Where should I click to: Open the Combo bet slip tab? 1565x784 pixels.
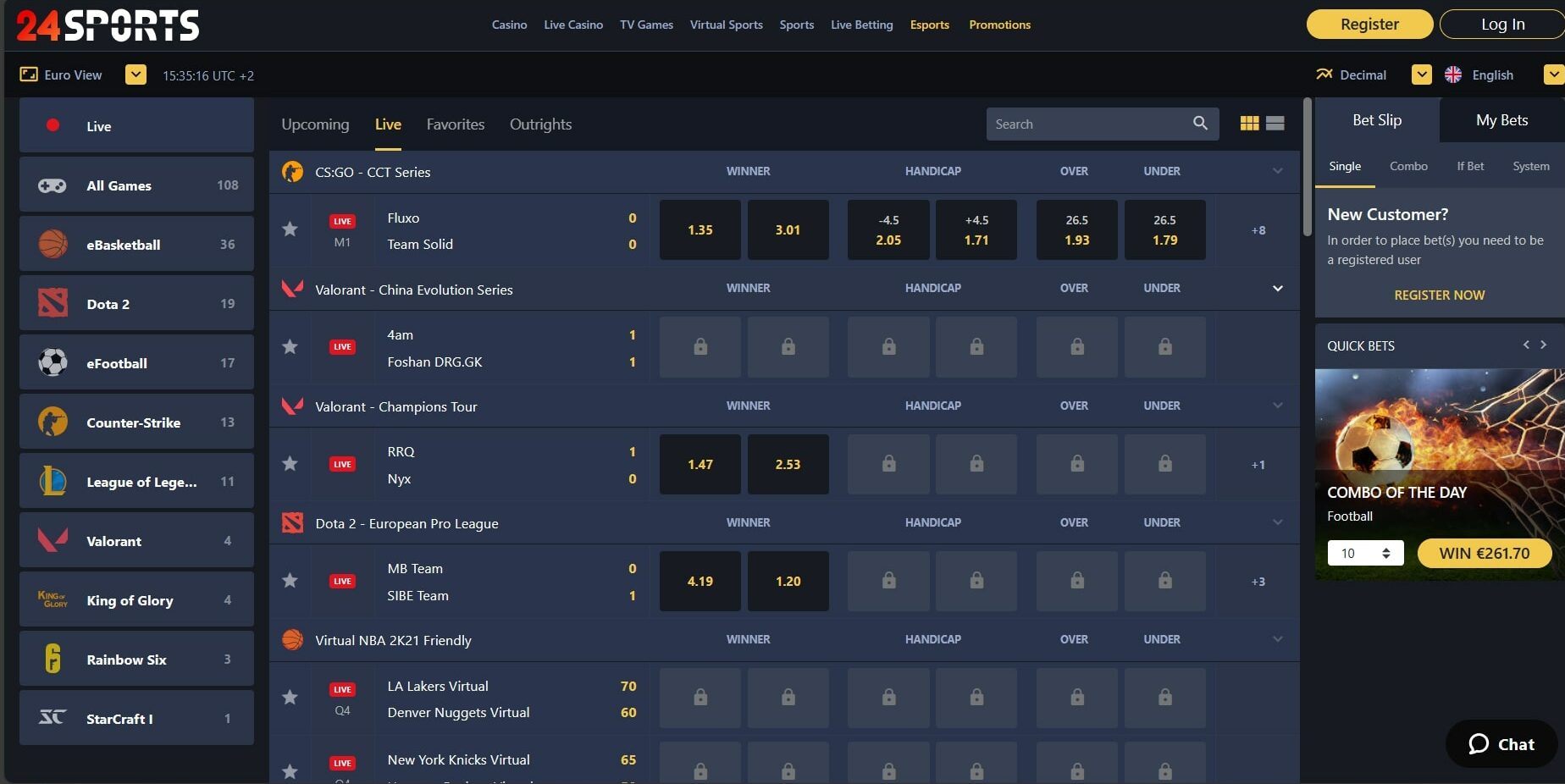click(x=1407, y=167)
